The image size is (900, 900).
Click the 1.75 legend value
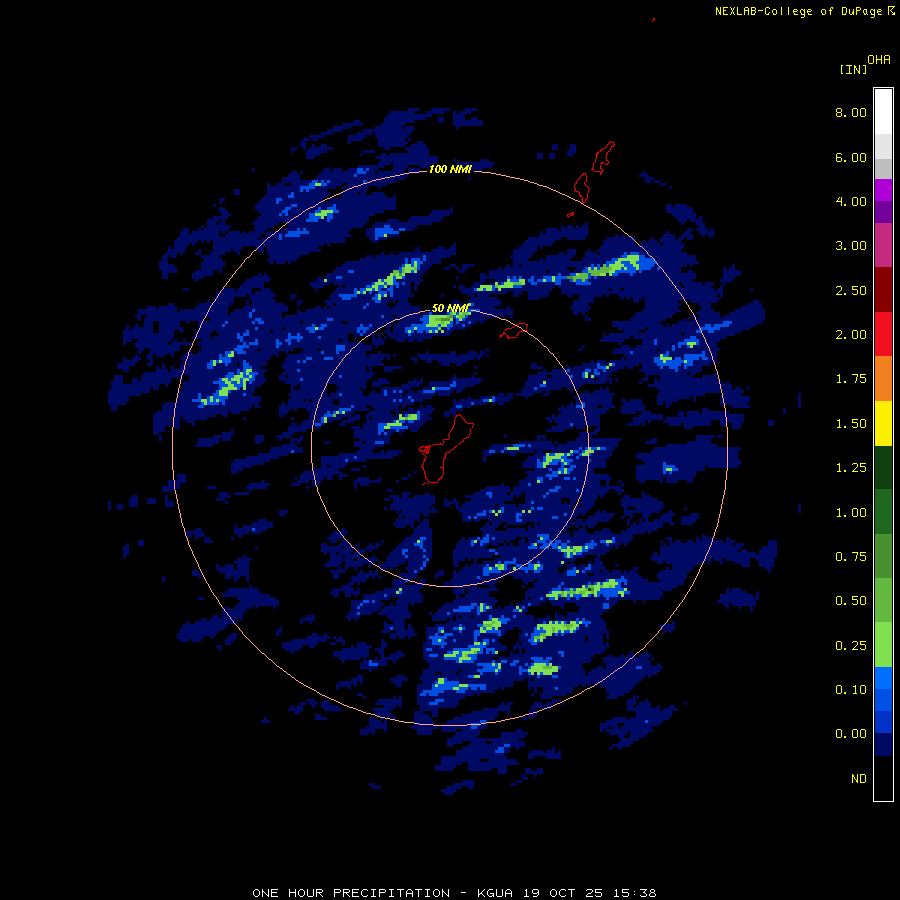851,379
